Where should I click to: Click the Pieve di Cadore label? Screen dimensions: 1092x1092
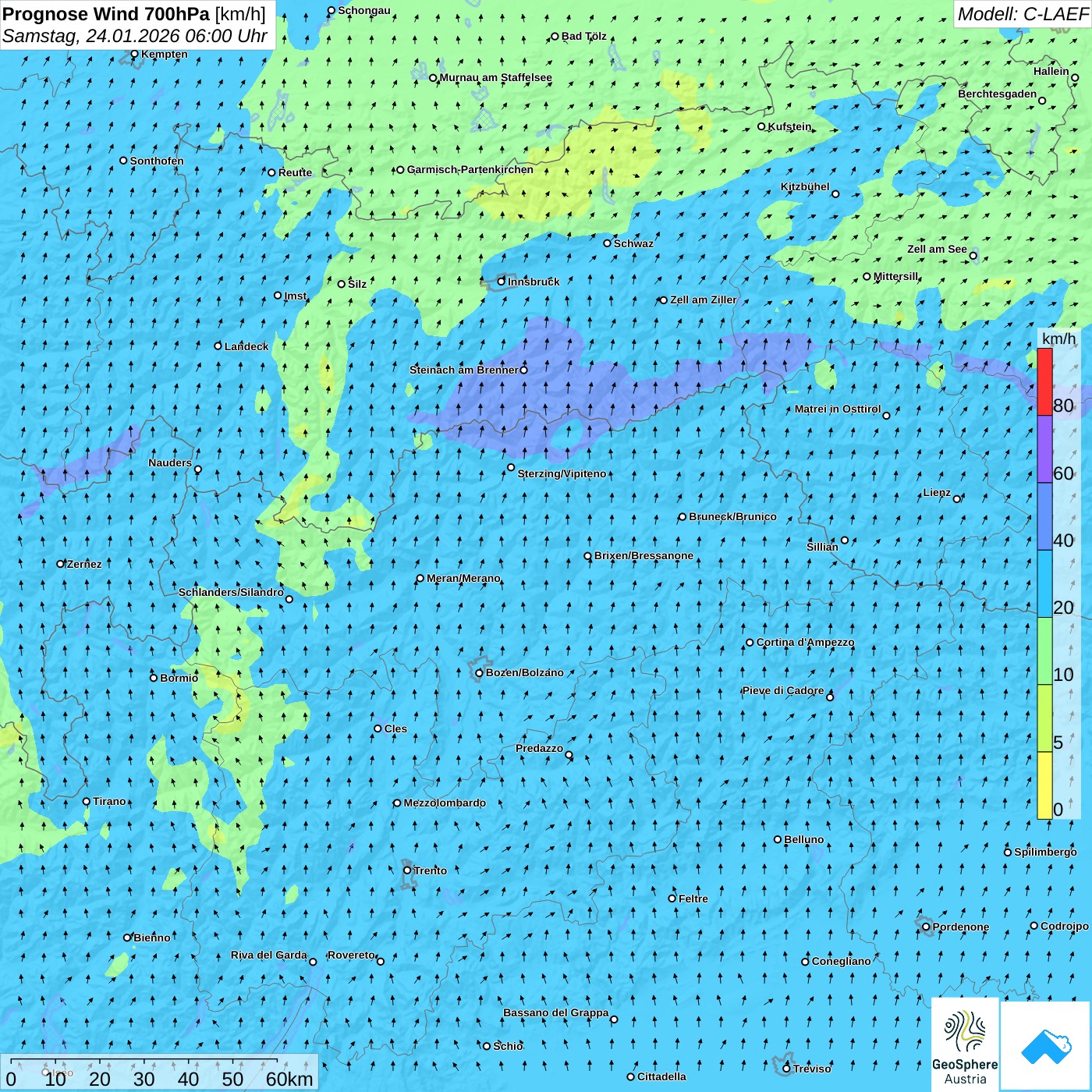click(x=783, y=690)
